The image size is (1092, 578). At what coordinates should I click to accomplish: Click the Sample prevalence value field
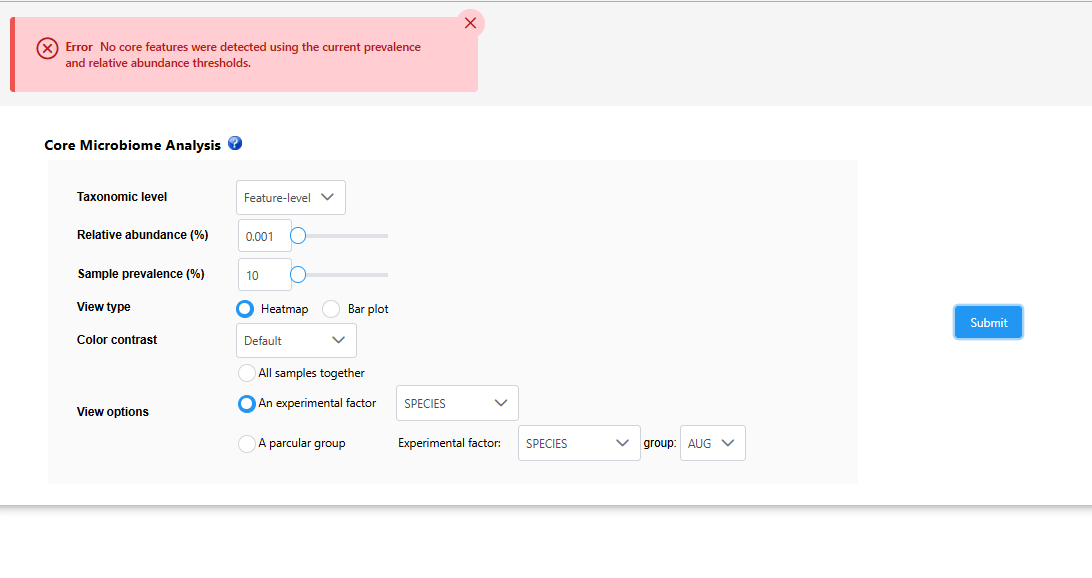264,275
